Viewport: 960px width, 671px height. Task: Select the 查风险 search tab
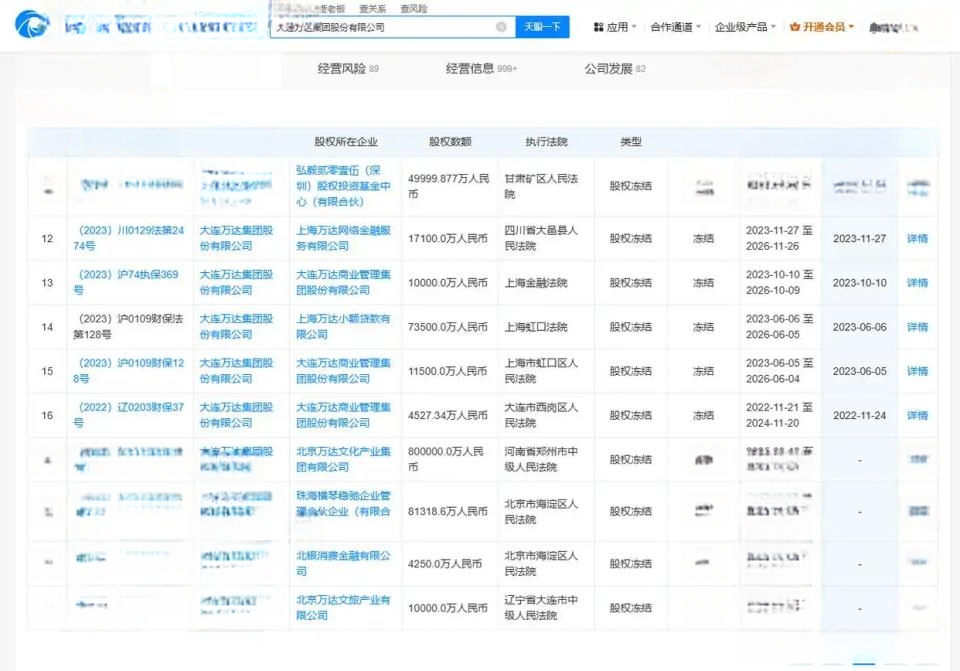[414, 9]
